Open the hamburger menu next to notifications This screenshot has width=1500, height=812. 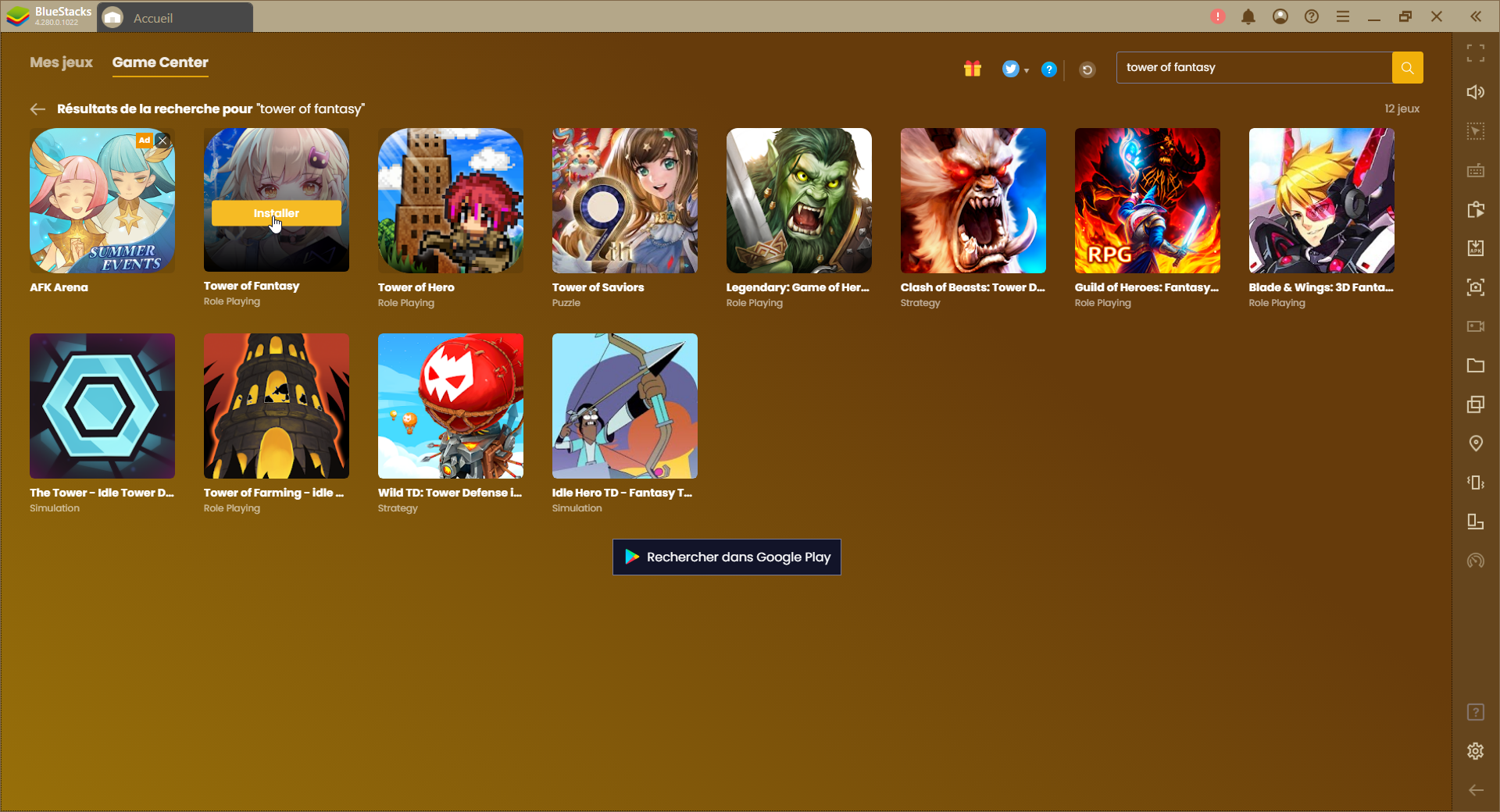tap(1343, 16)
